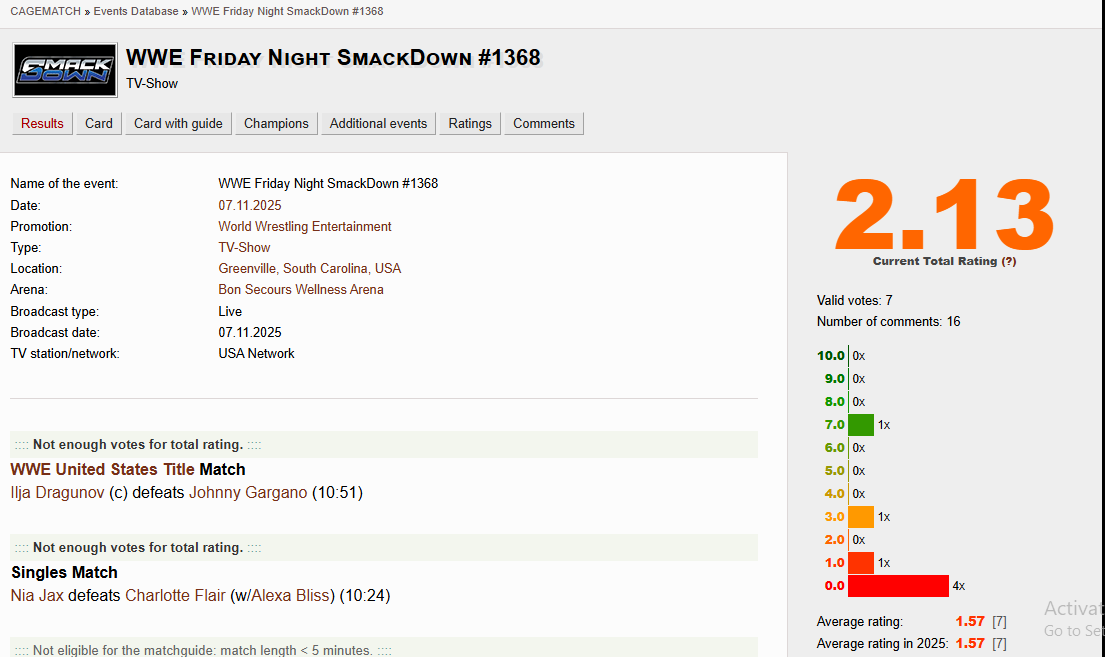
Task: Click 'Valid votes: 7' text
Action: pyautogui.click(x=854, y=300)
